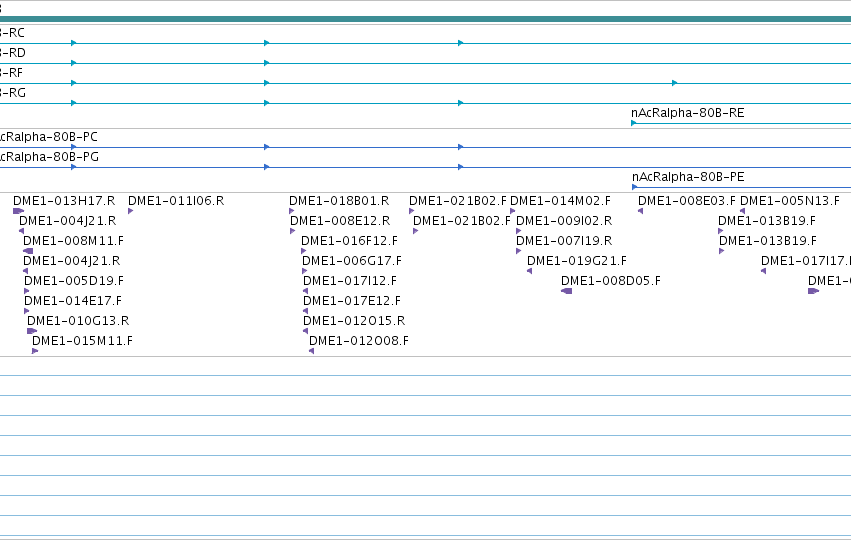The height and width of the screenshot is (540, 851).
Task: Choose the DME1-009I02.R label
Action: click(x=564, y=221)
